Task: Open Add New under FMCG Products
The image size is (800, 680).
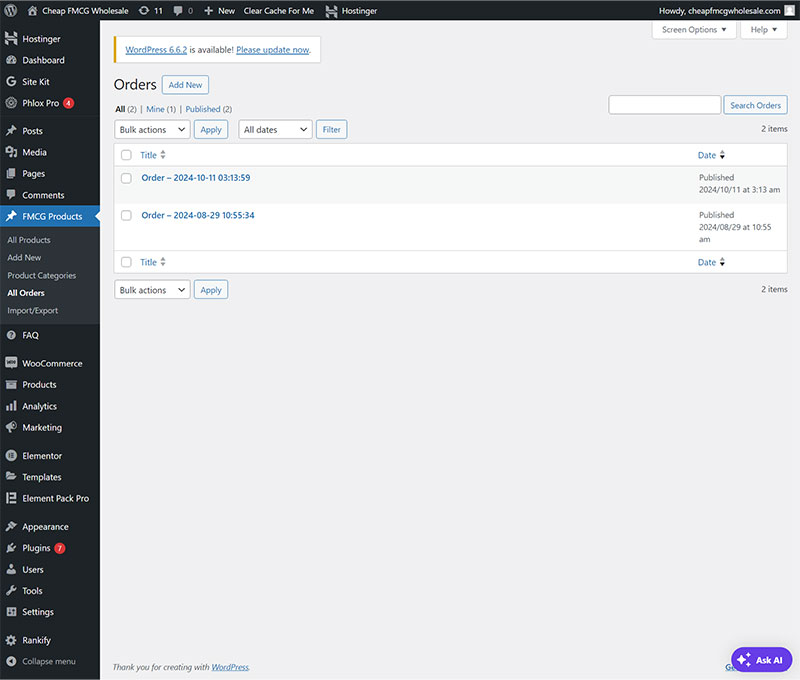Action: point(24,258)
